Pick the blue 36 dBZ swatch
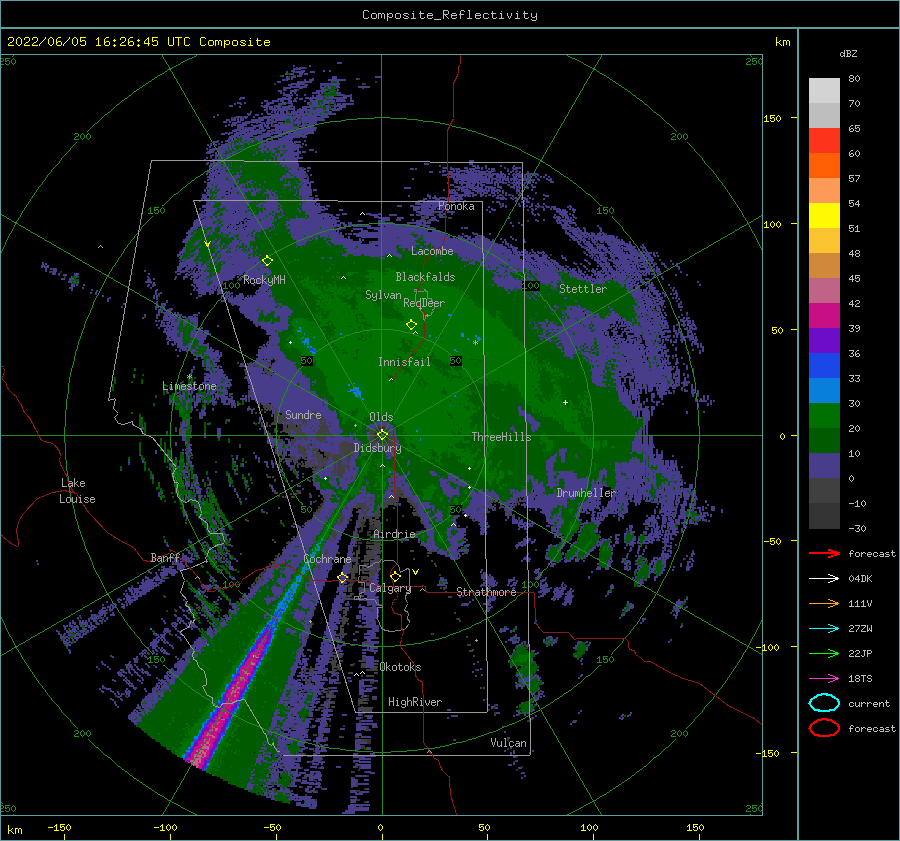900x841 pixels. [824, 365]
